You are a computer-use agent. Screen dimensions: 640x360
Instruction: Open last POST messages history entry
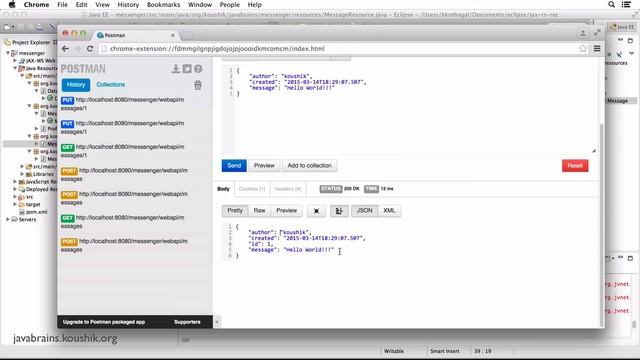point(124,245)
